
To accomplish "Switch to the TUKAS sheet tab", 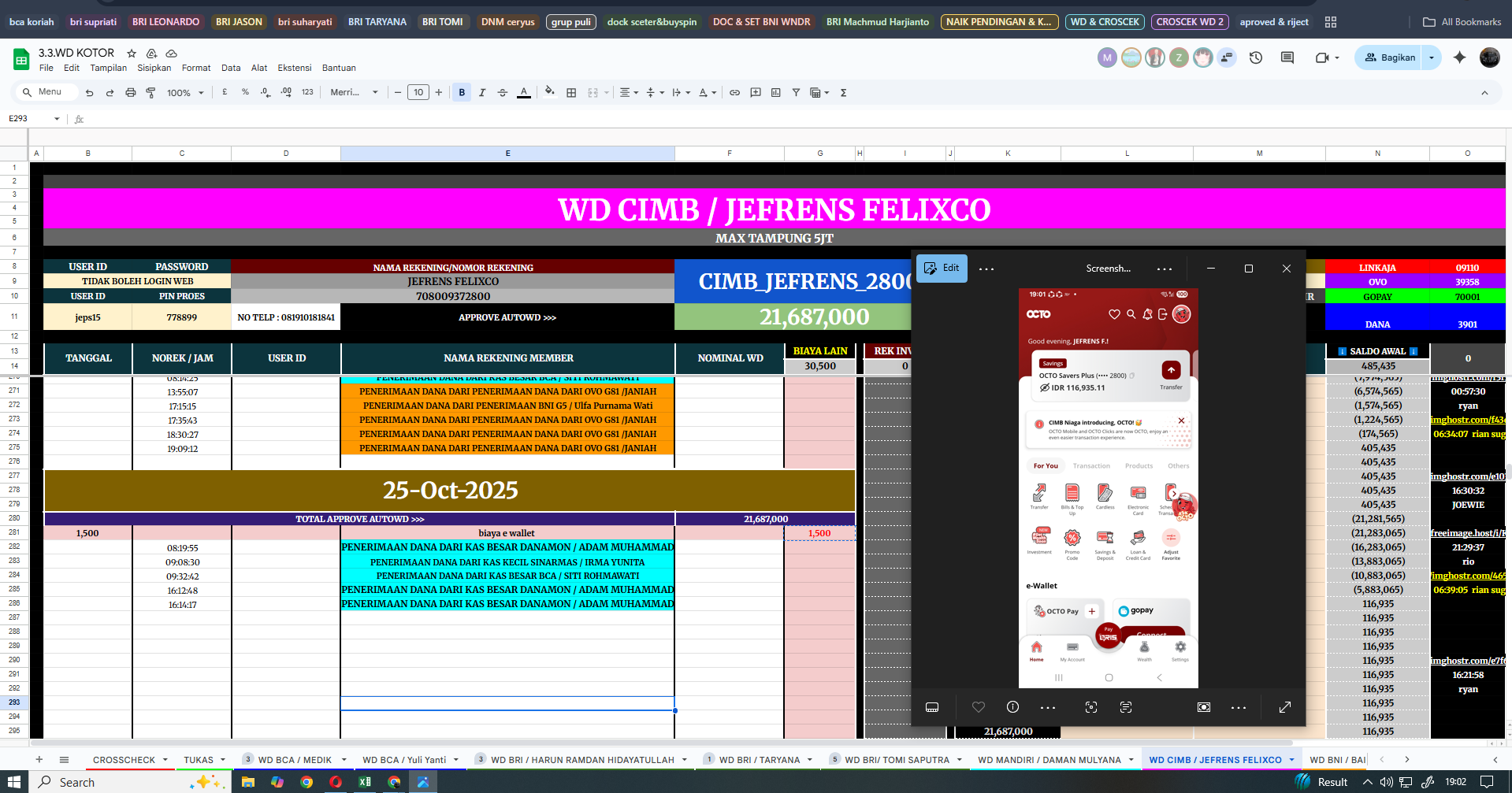I will [199, 760].
